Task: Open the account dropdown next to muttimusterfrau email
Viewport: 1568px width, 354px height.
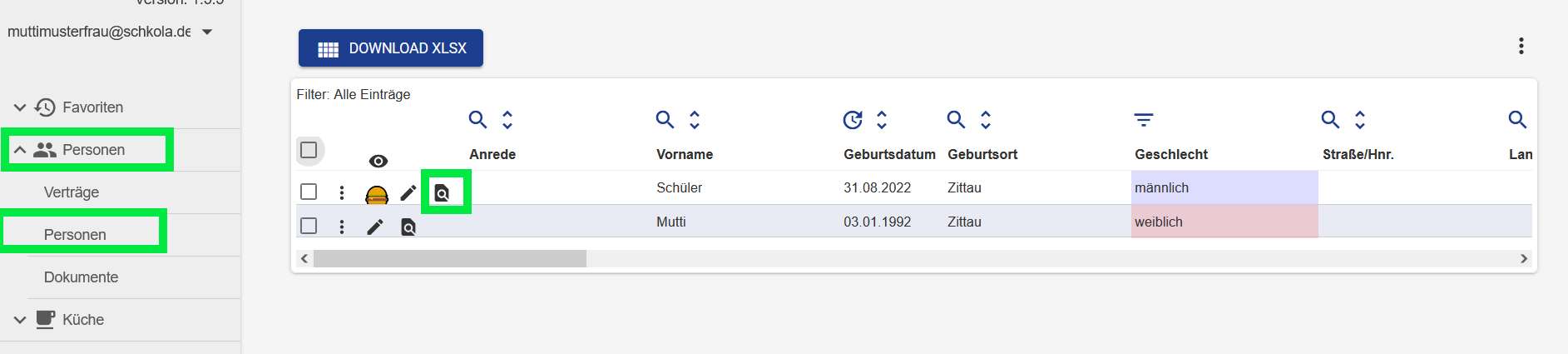Action: click(207, 32)
